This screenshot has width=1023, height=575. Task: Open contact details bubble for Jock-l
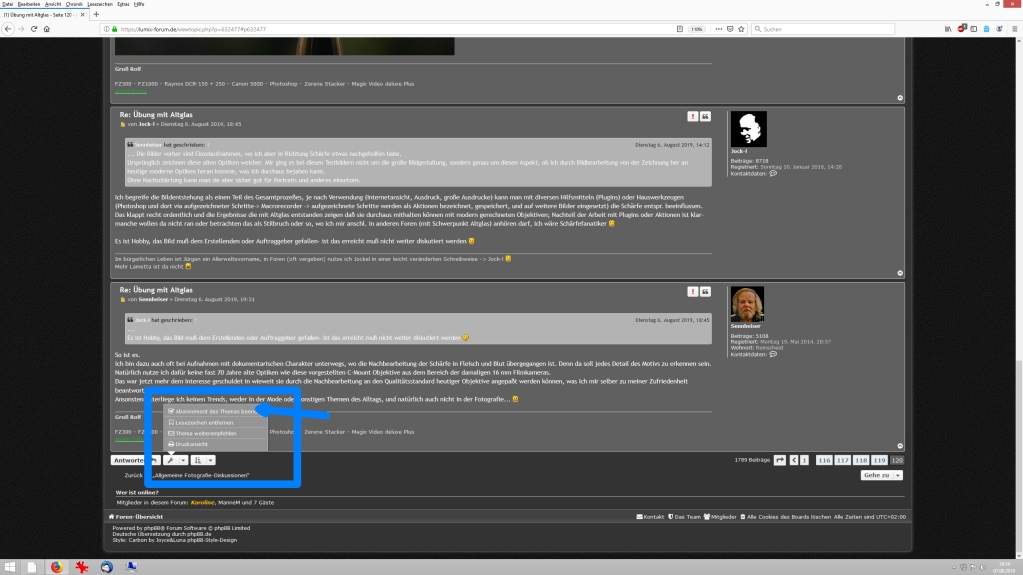[773, 174]
